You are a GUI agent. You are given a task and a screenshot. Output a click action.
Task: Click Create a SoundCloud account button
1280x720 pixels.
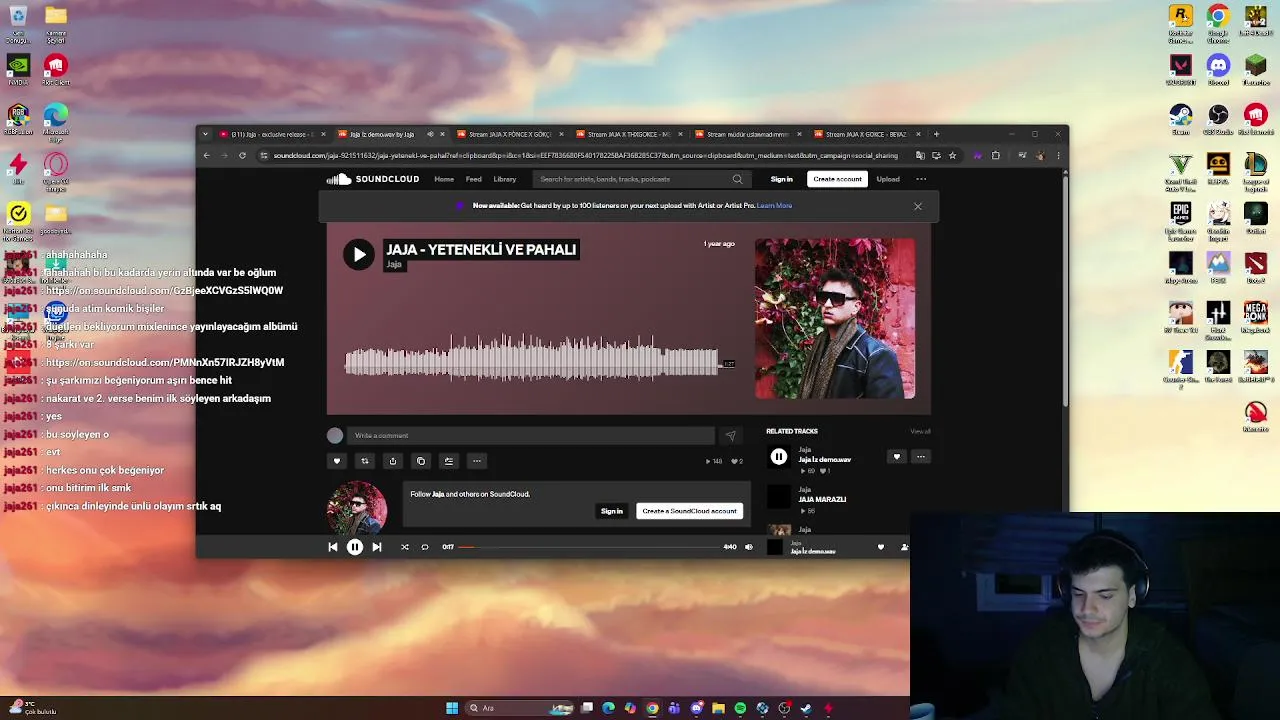(690, 511)
